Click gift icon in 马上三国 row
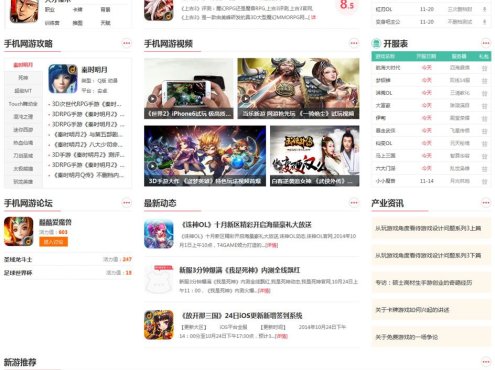Image resolution: width=495 pixels, height=370 pixels. 484,156
